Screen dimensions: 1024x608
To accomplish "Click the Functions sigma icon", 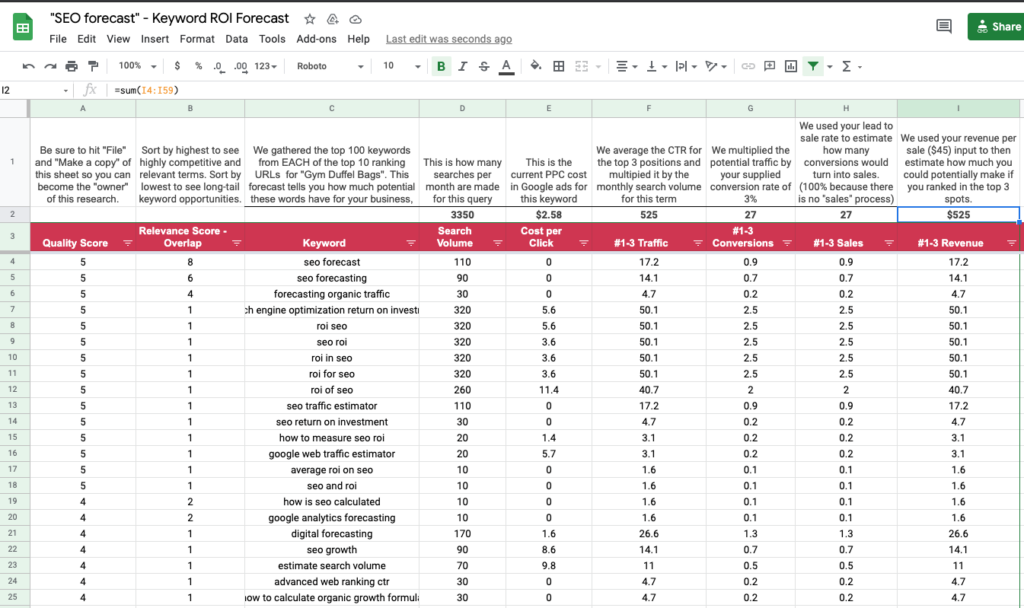I will 846,66.
